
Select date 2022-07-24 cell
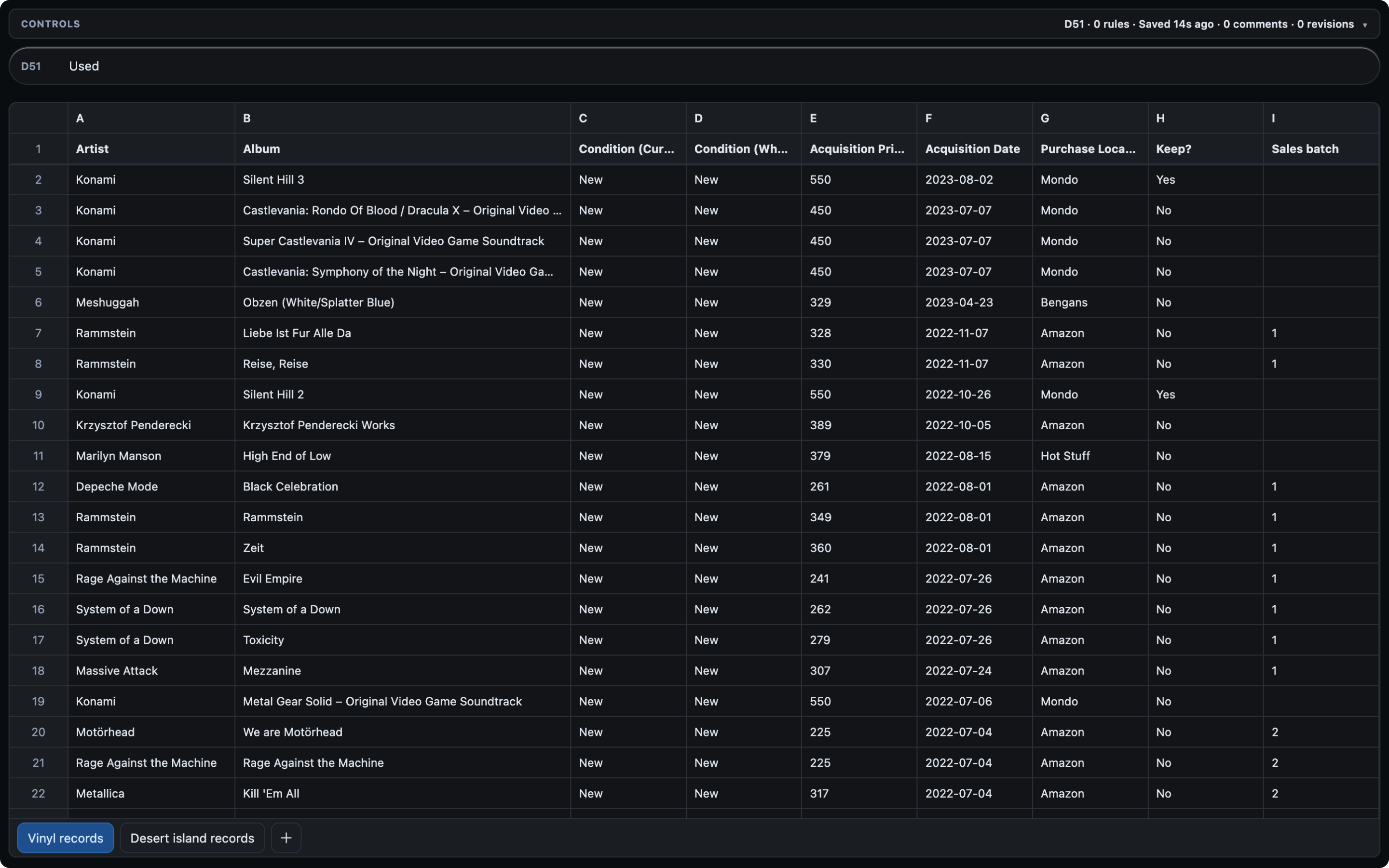point(974,670)
